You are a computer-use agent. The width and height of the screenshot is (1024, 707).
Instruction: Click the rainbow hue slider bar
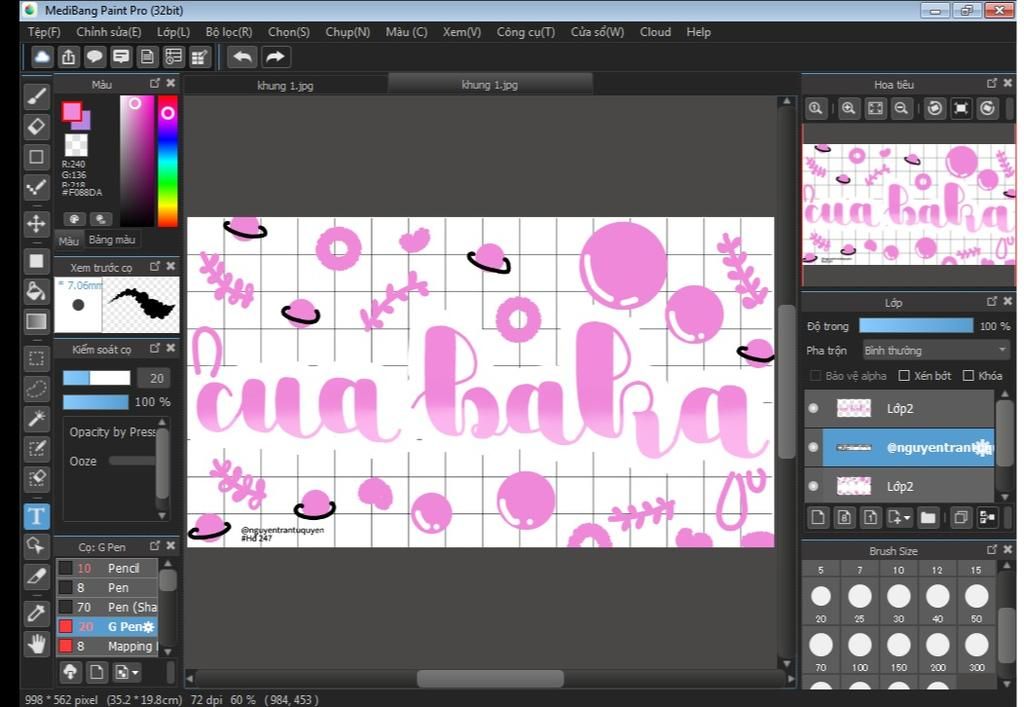[x=167, y=160]
